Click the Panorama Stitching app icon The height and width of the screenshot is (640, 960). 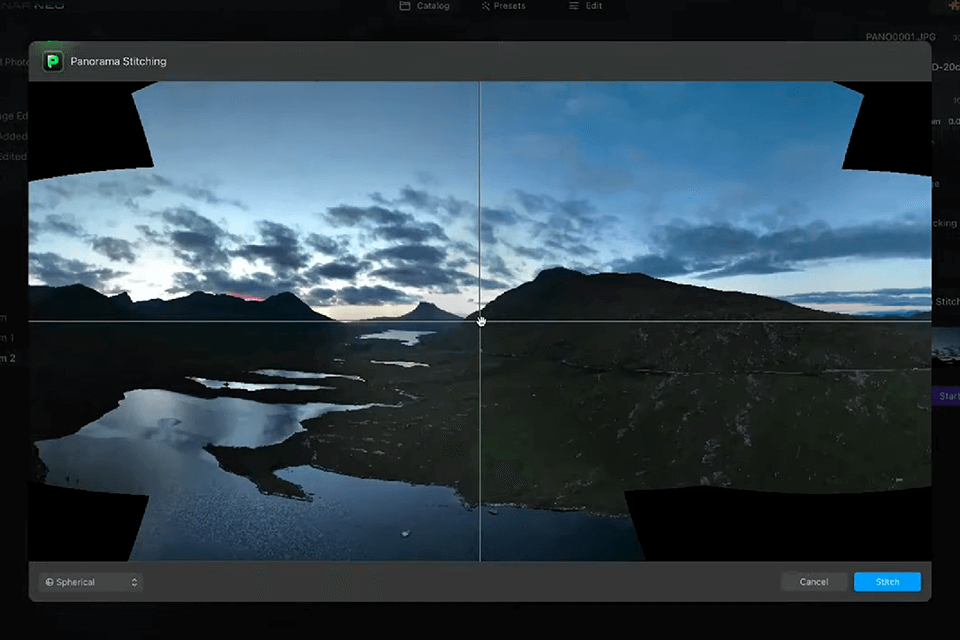(x=53, y=61)
